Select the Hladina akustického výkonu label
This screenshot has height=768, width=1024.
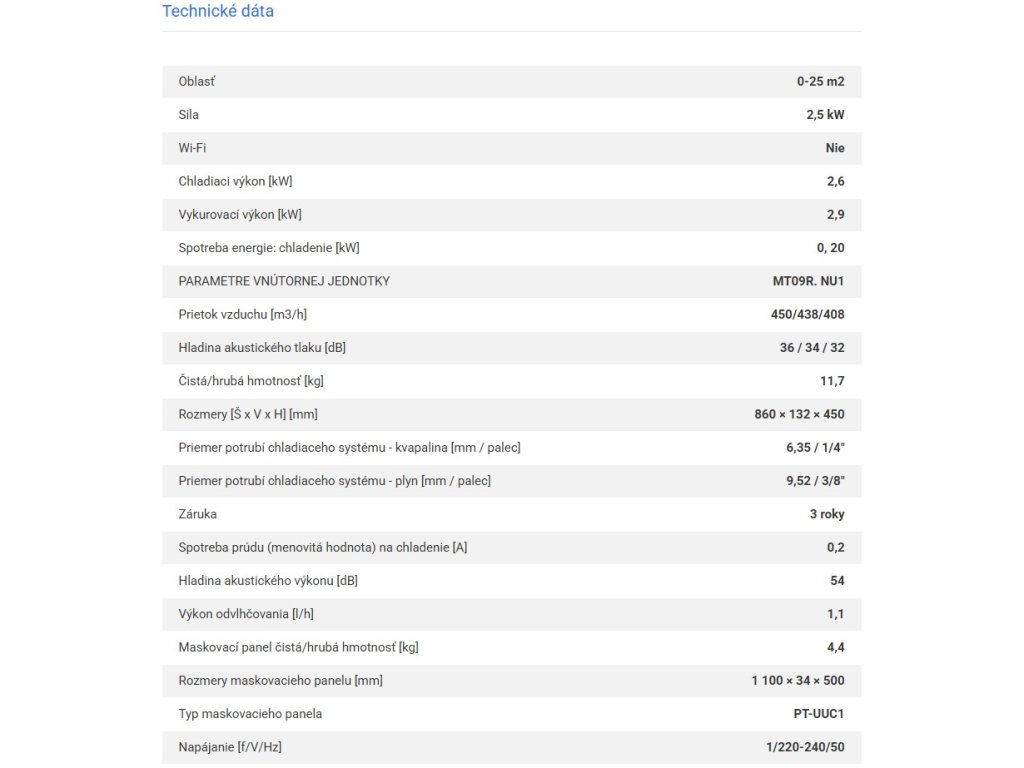(x=268, y=581)
